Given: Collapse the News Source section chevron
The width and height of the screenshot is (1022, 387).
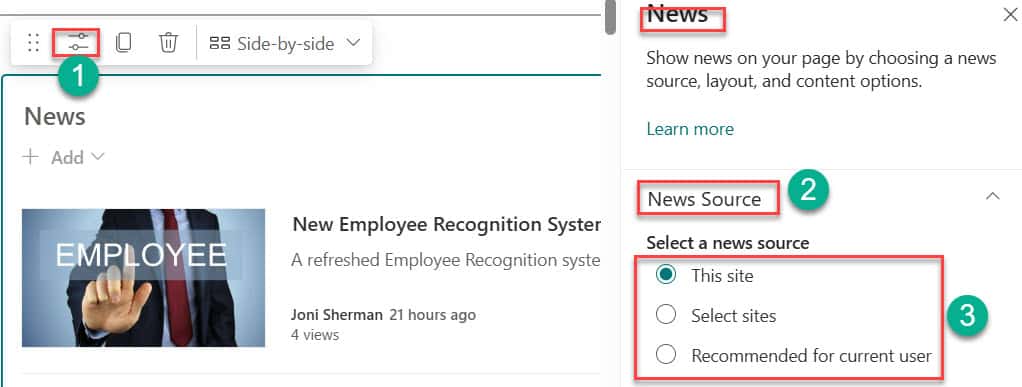Looking at the screenshot, I should [x=993, y=196].
